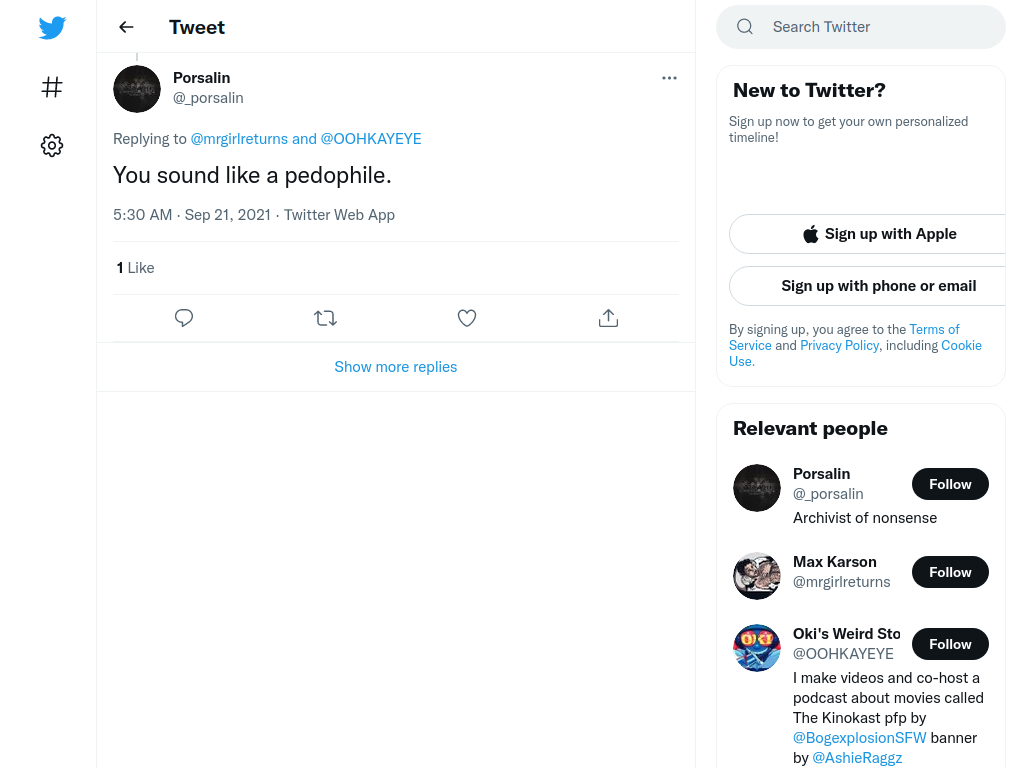This screenshot has height=768, width=1024.
Task: Open the tweet's three-dot more menu
Action: [669, 78]
